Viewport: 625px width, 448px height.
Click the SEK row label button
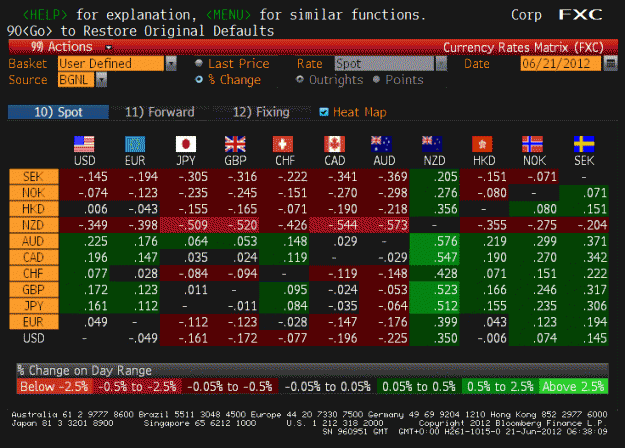pyautogui.click(x=34, y=177)
